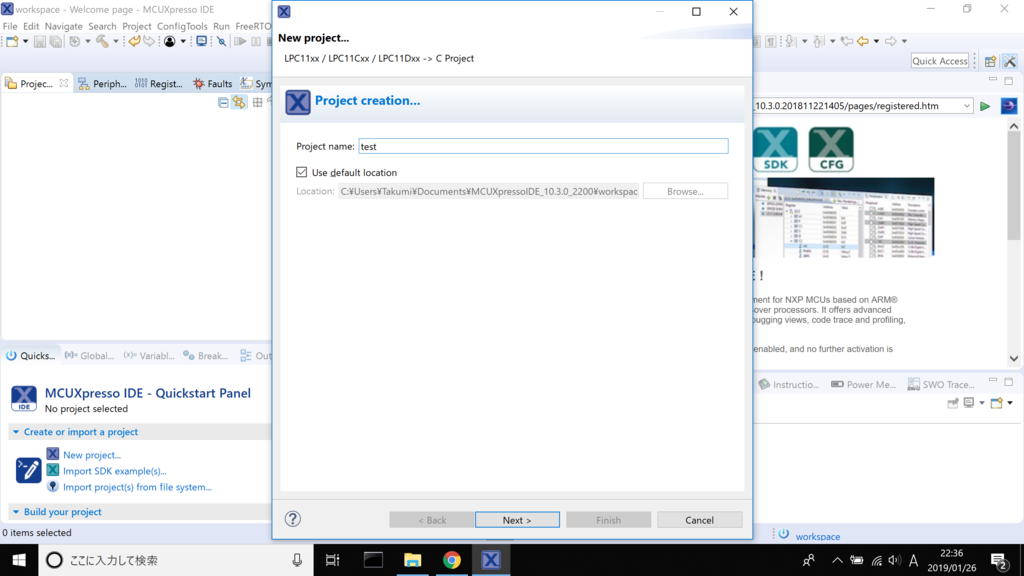Click the Next Annotation down-arrow icon

[x=790, y=41]
